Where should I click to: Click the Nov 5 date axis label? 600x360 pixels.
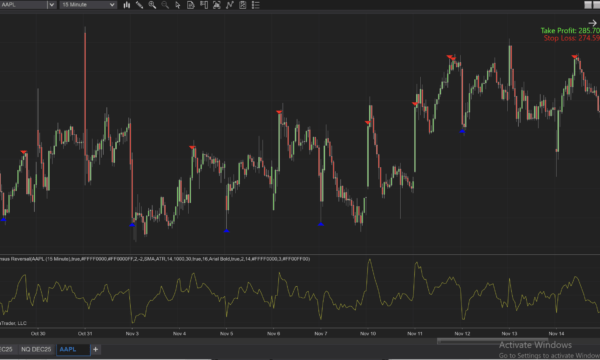point(227,334)
